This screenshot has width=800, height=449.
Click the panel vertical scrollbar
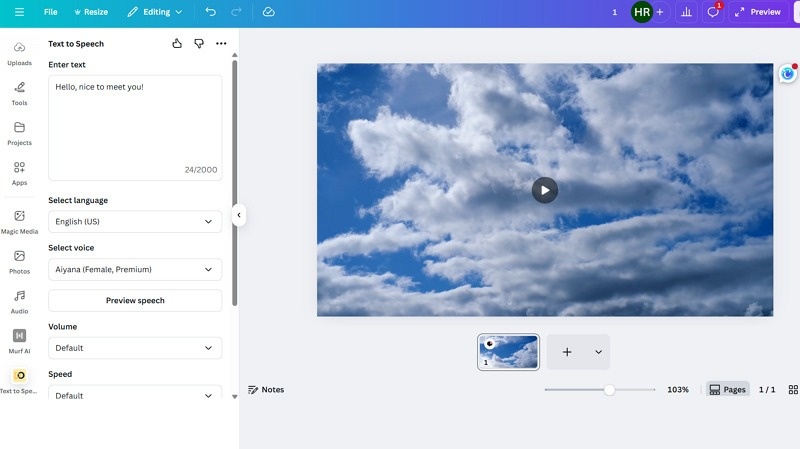[x=235, y=183]
